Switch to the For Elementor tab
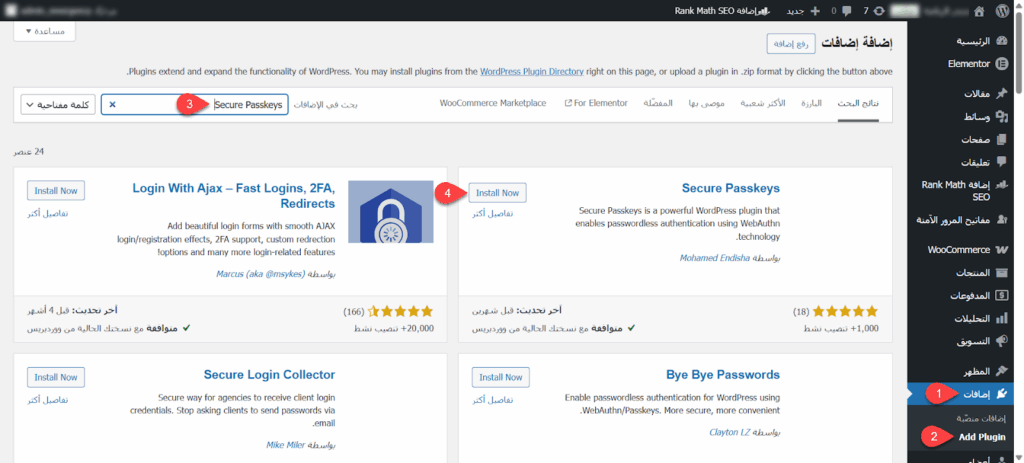 coord(596,103)
